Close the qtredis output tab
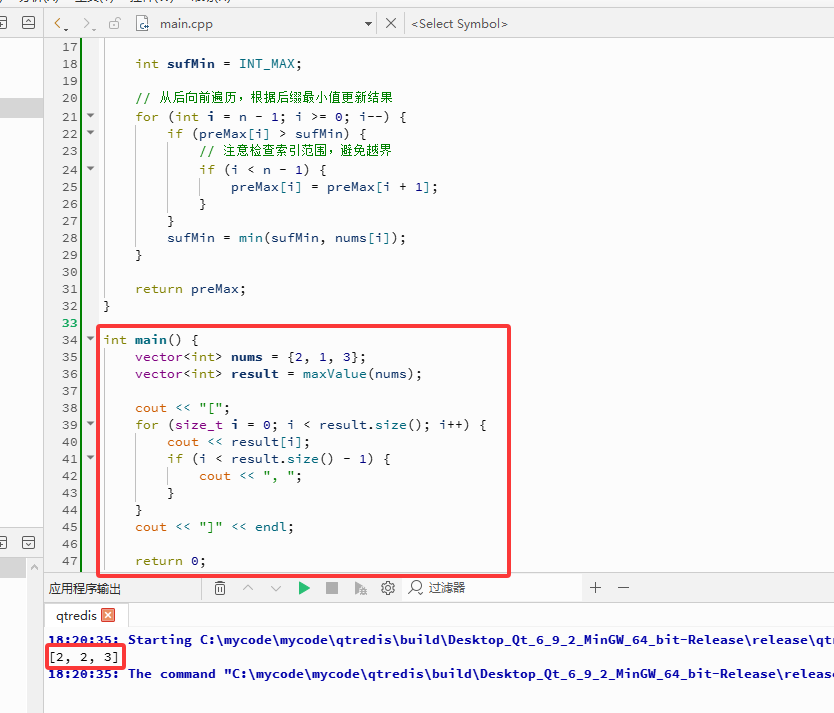This screenshot has height=713, width=834. (x=108, y=615)
